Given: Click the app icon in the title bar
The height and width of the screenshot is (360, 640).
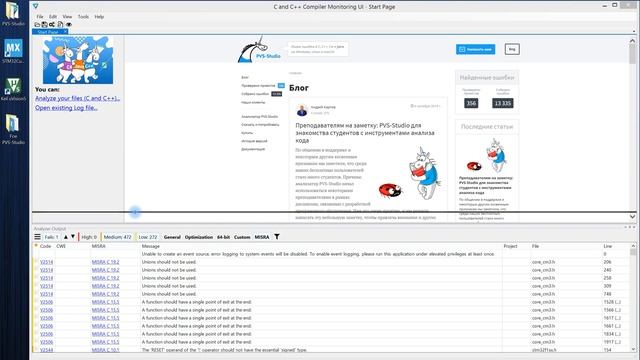Looking at the screenshot, I should (x=36, y=6).
